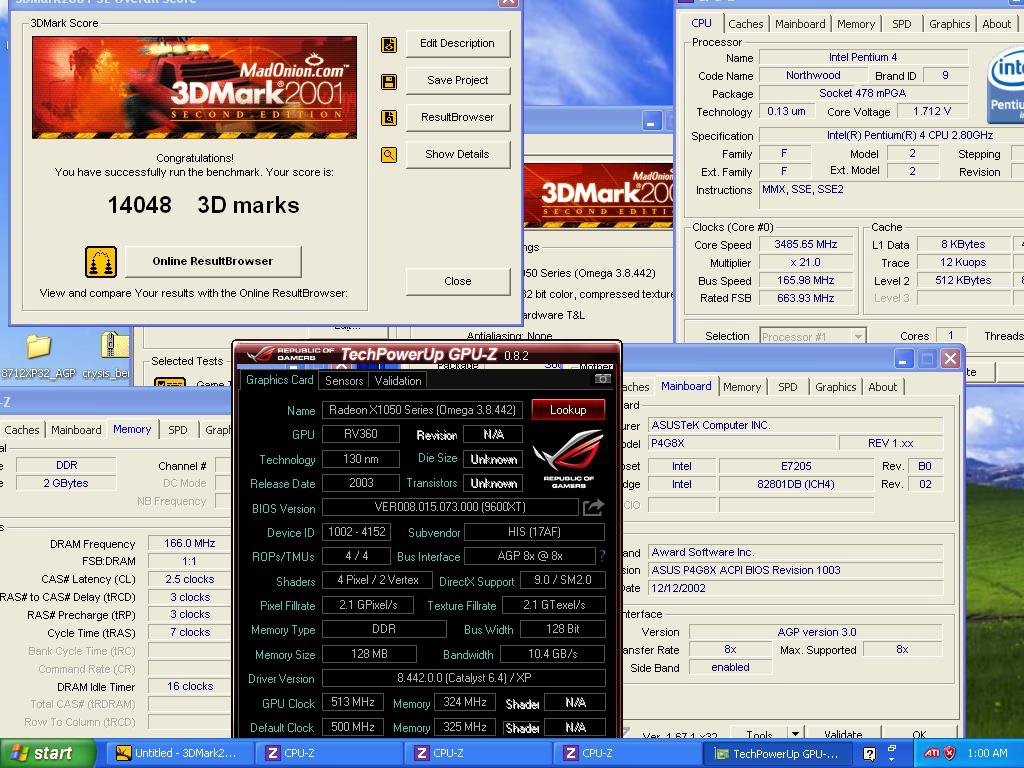Click the Bus Interface question mark
This screenshot has height=768, width=1024.
click(x=602, y=556)
